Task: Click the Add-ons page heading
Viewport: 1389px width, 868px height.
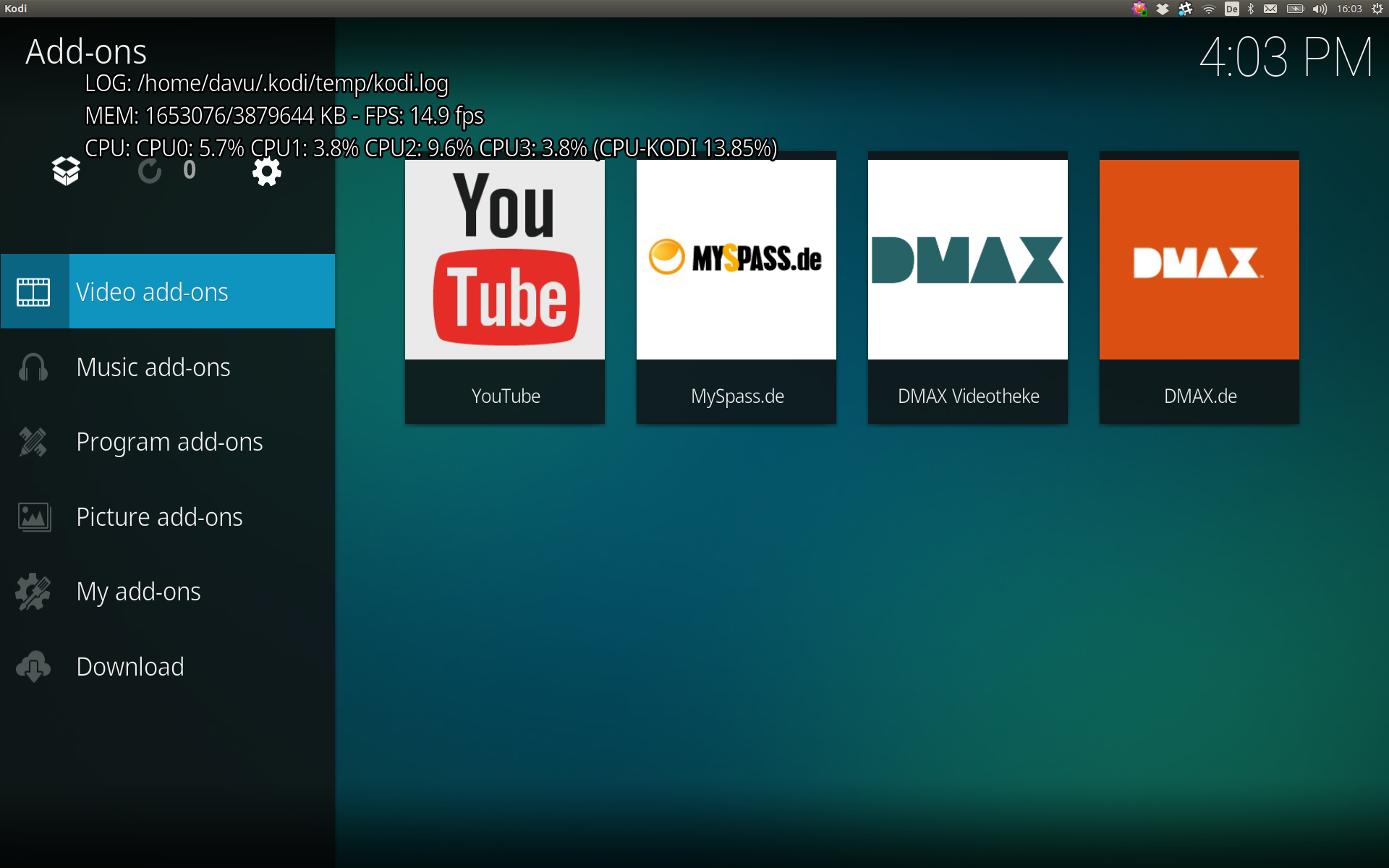Action: coord(86,51)
